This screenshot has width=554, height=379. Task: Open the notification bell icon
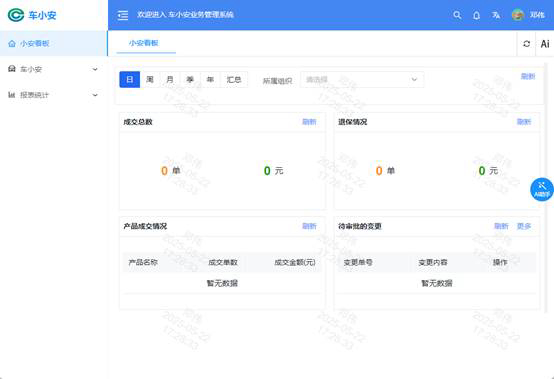point(476,15)
